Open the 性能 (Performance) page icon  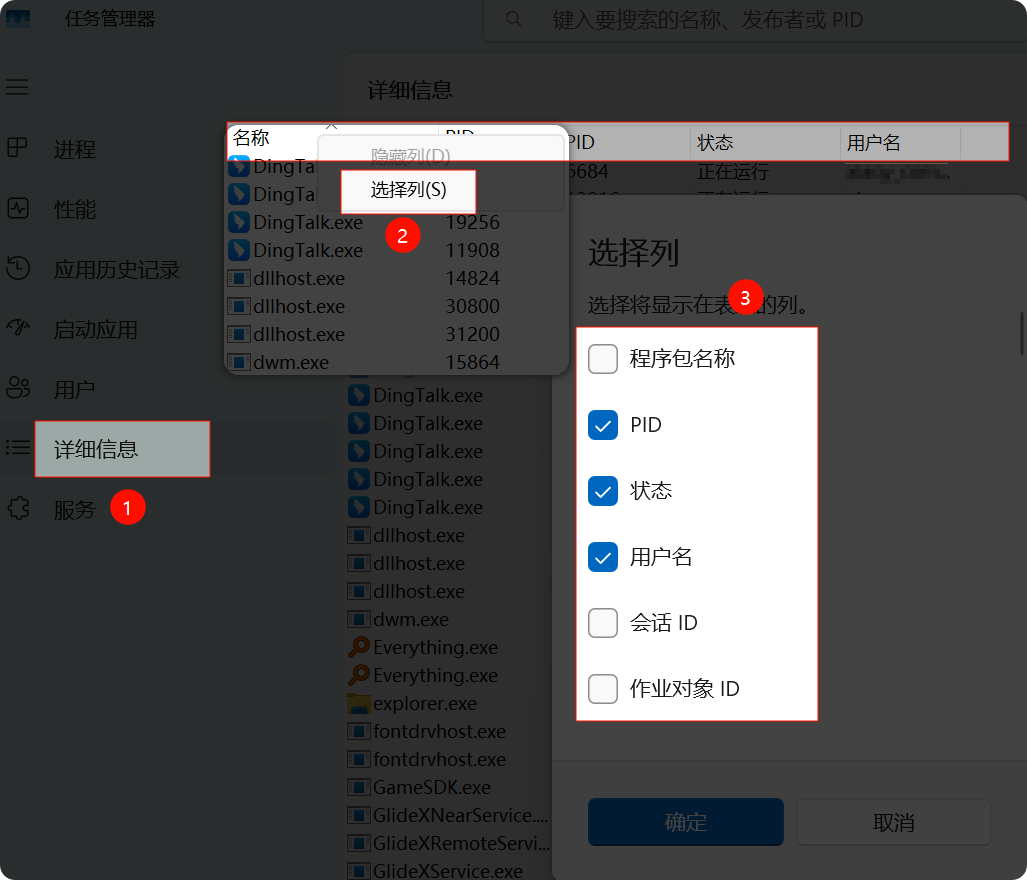(18, 209)
